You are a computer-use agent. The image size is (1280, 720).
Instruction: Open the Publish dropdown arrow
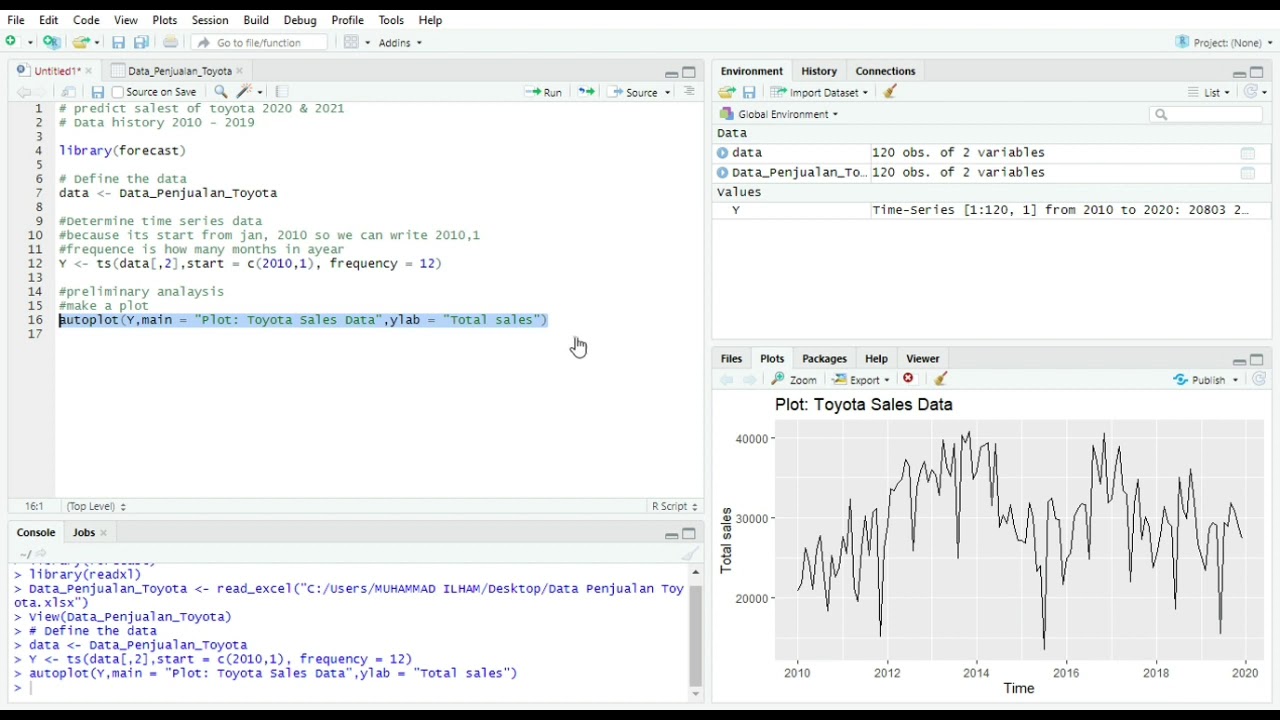pyautogui.click(x=1236, y=380)
